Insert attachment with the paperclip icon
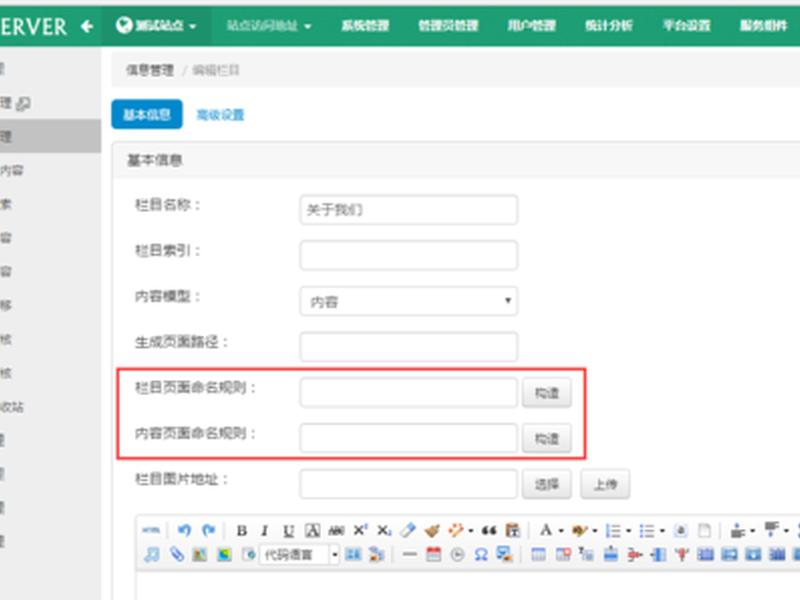This screenshot has width=800, height=600. [x=177, y=555]
